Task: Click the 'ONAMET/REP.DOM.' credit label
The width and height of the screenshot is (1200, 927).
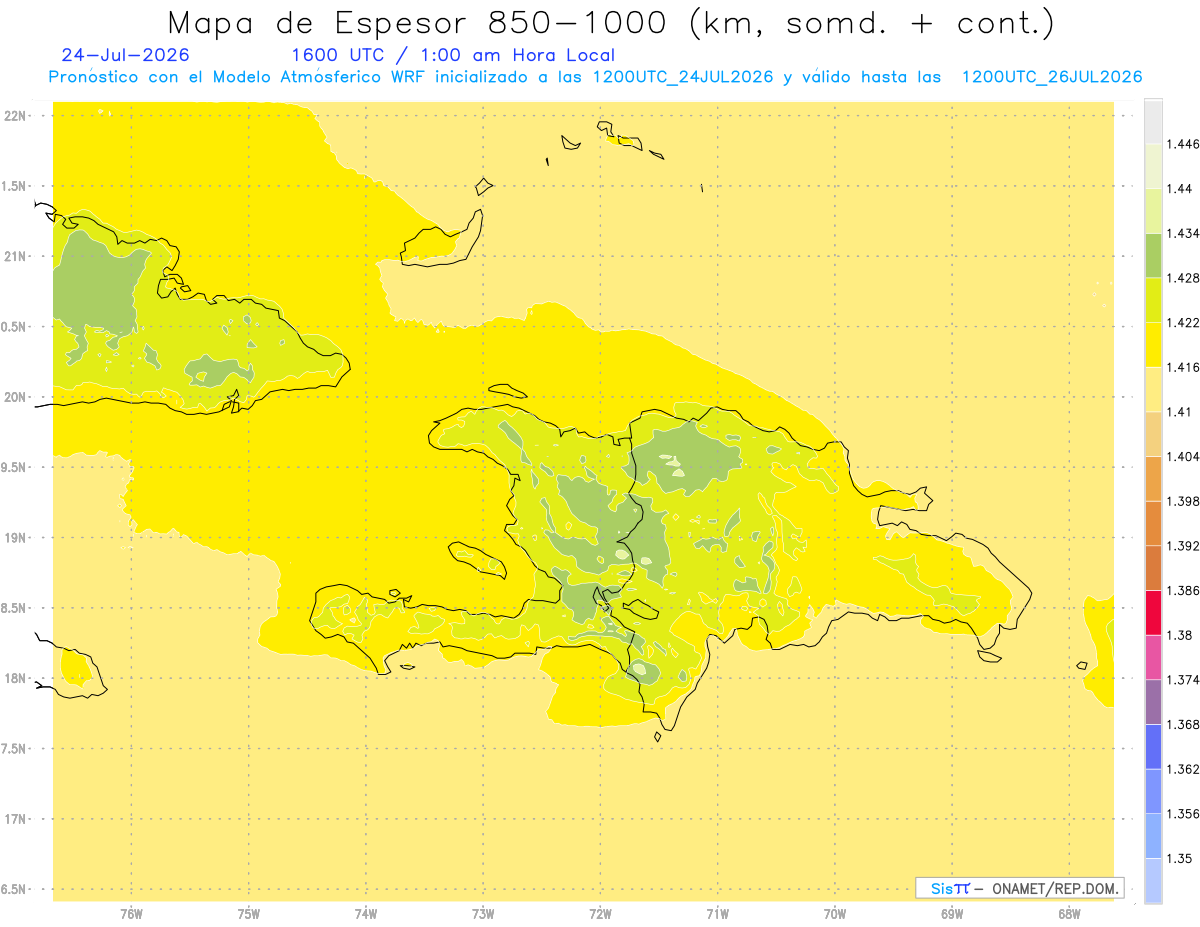Action: (x=1057, y=888)
